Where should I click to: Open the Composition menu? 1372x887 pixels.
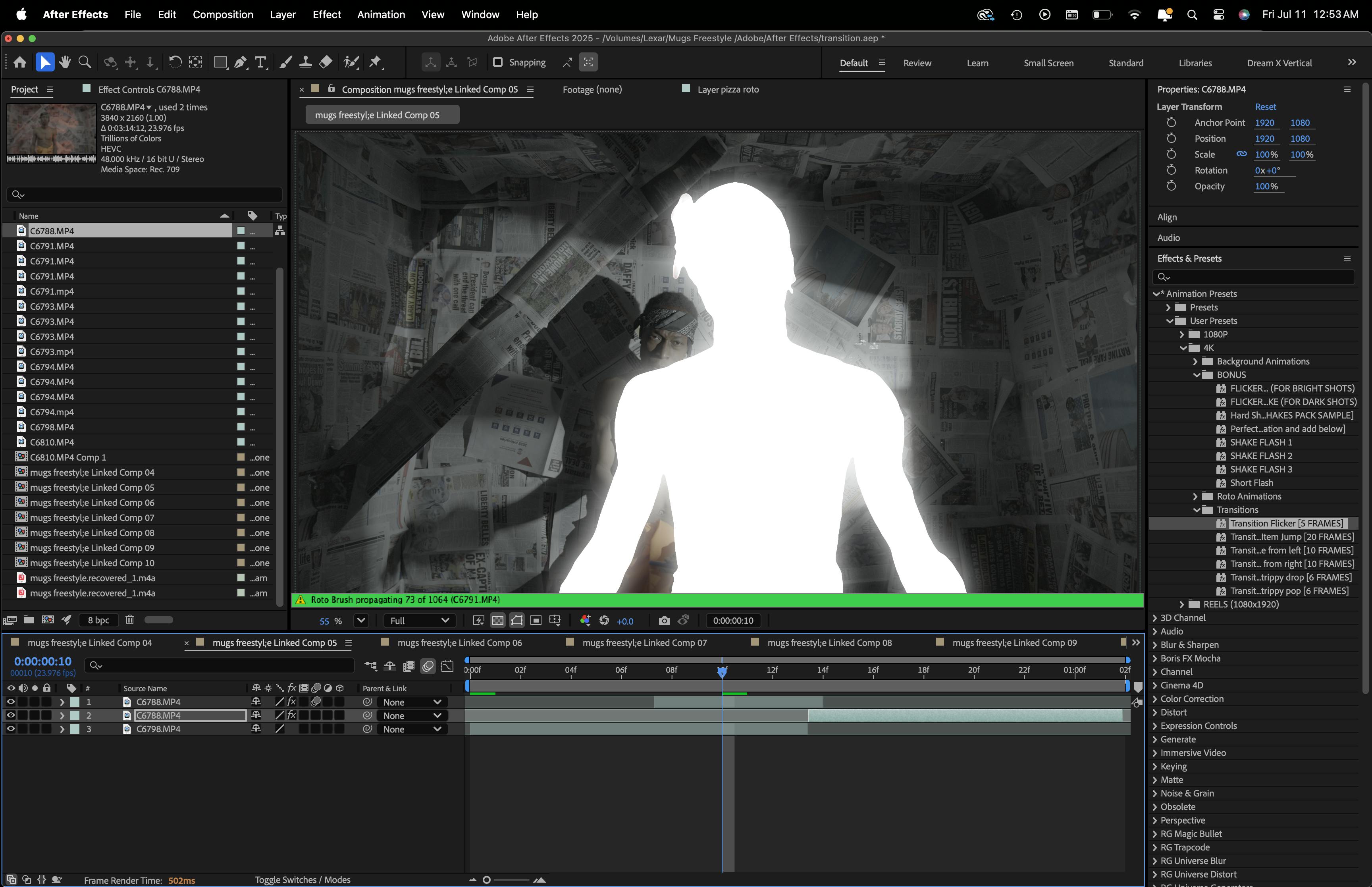[223, 14]
